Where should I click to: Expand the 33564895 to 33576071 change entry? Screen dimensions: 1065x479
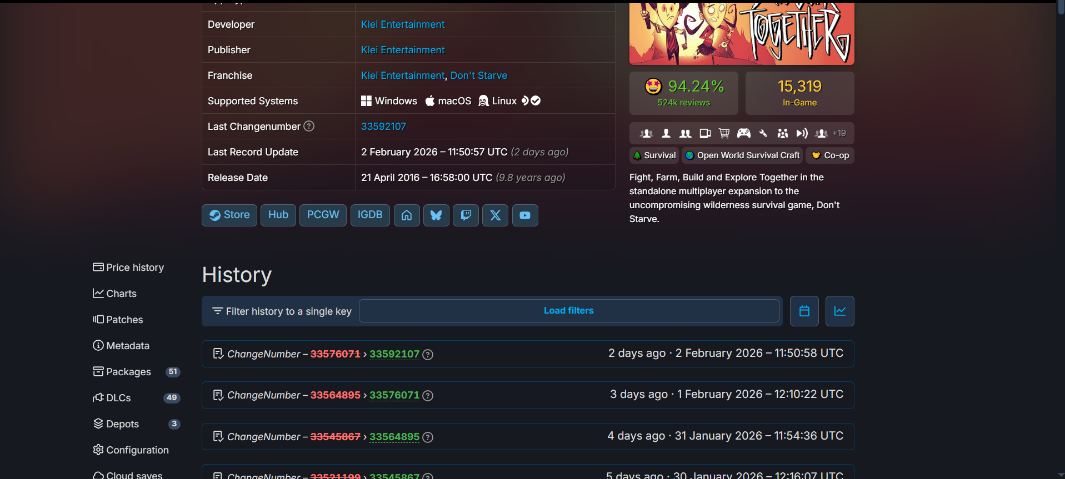click(x=528, y=395)
